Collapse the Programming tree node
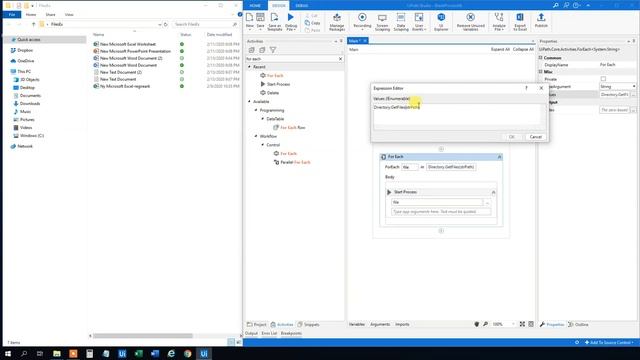 [x=256, y=110]
